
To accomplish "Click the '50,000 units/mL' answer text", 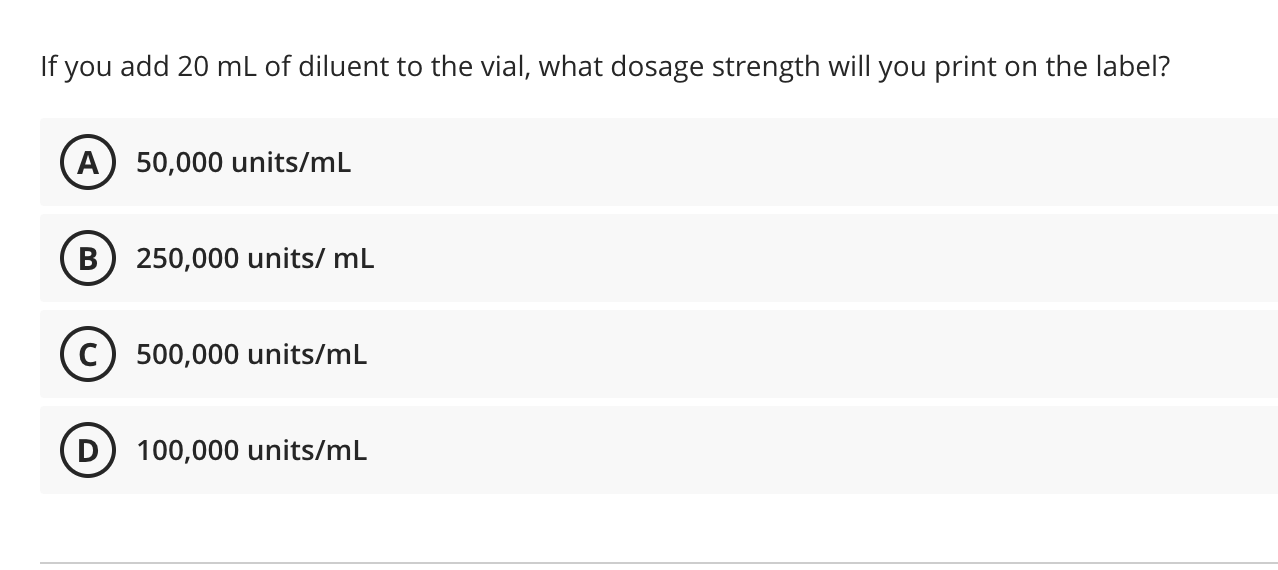I will pos(244,163).
